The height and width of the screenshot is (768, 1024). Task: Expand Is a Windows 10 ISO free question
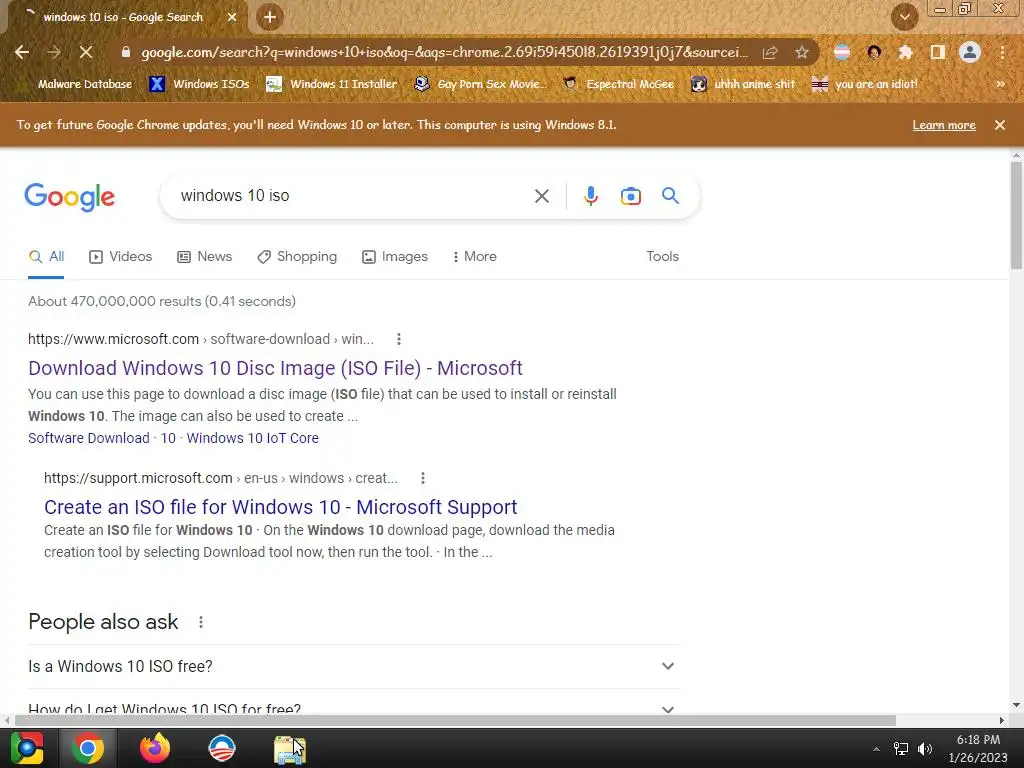(x=353, y=667)
